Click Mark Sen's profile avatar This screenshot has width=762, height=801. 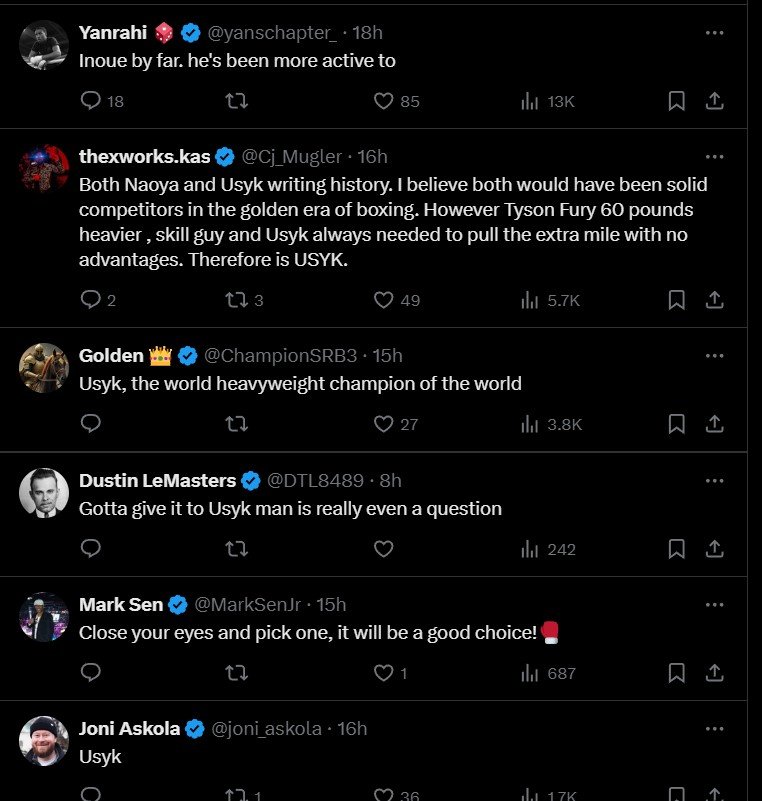[x=44, y=617]
